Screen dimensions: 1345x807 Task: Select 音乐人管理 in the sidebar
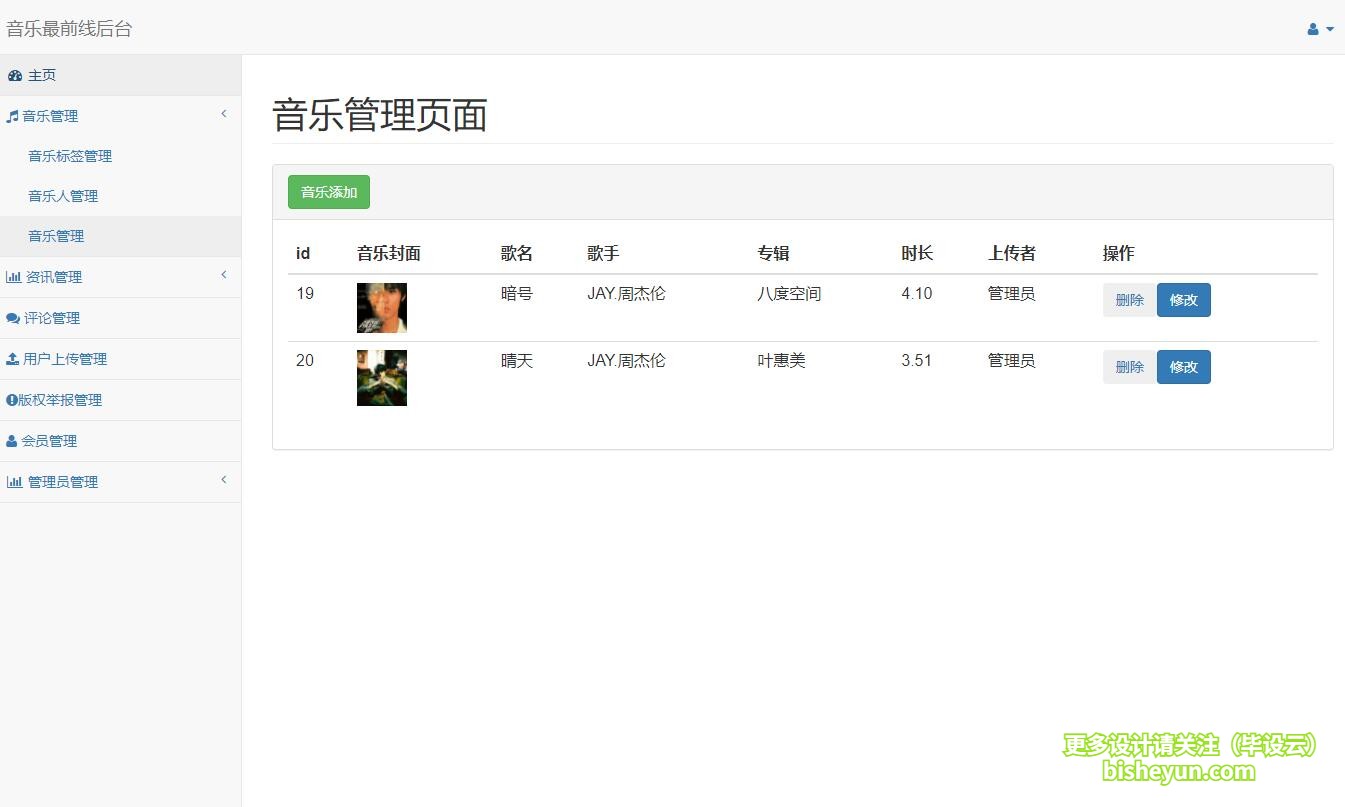[62, 196]
